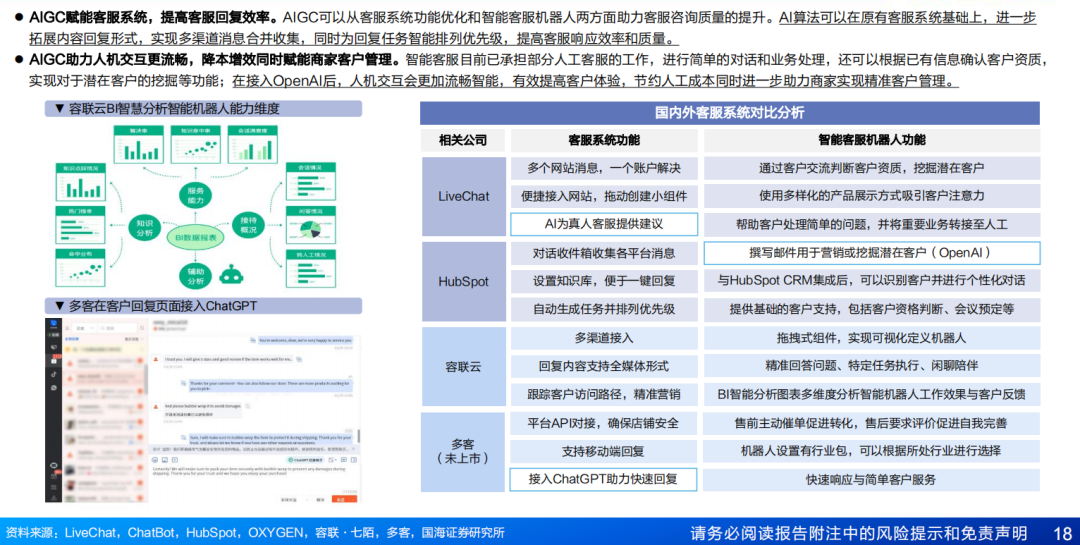Click the cell 支持移动端回复
1080x545 pixels.
click(x=603, y=451)
